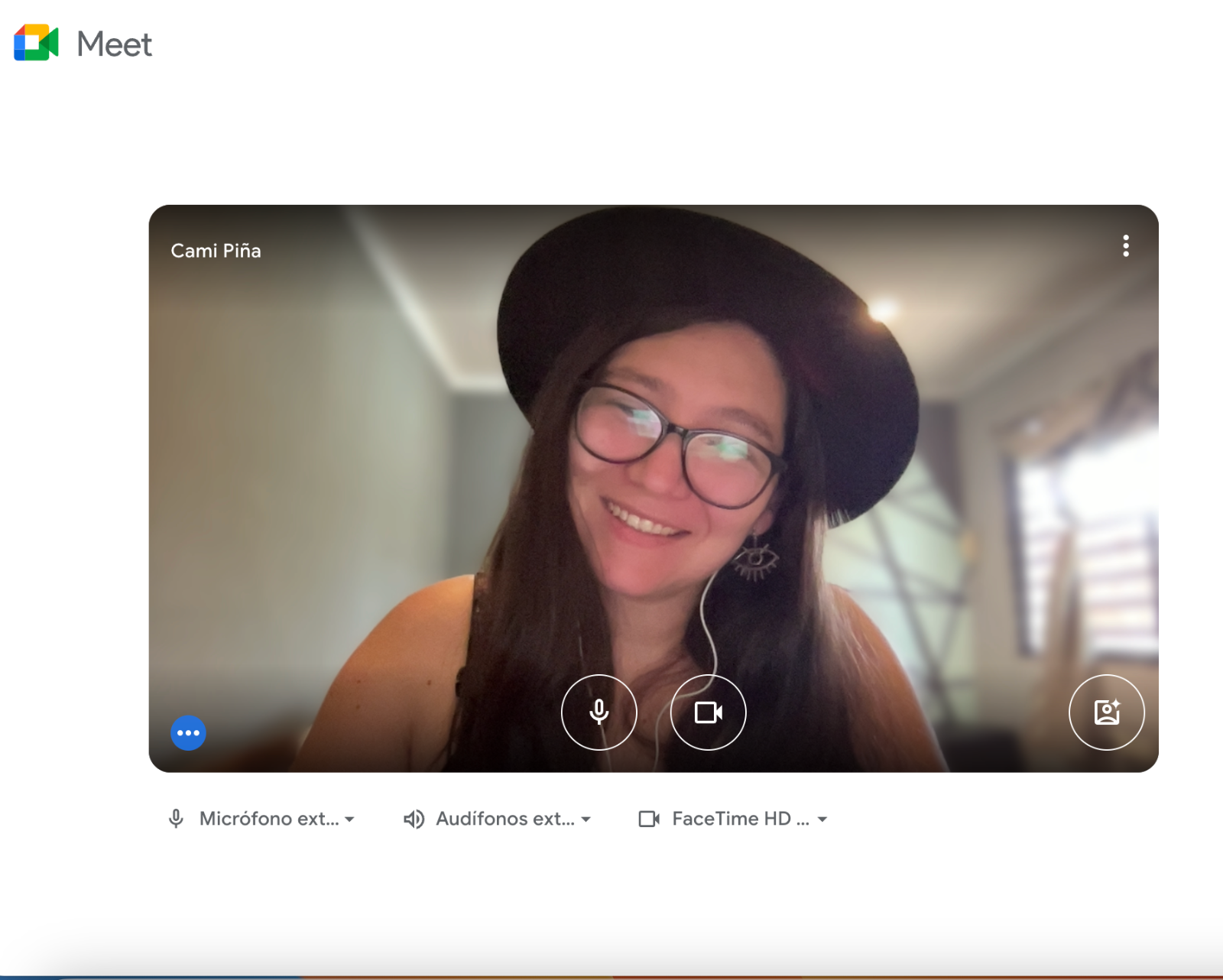The width and height of the screenshot is (1223, 980).
Task: Click the small microphone icon below video
Action: tap(176, 819)
